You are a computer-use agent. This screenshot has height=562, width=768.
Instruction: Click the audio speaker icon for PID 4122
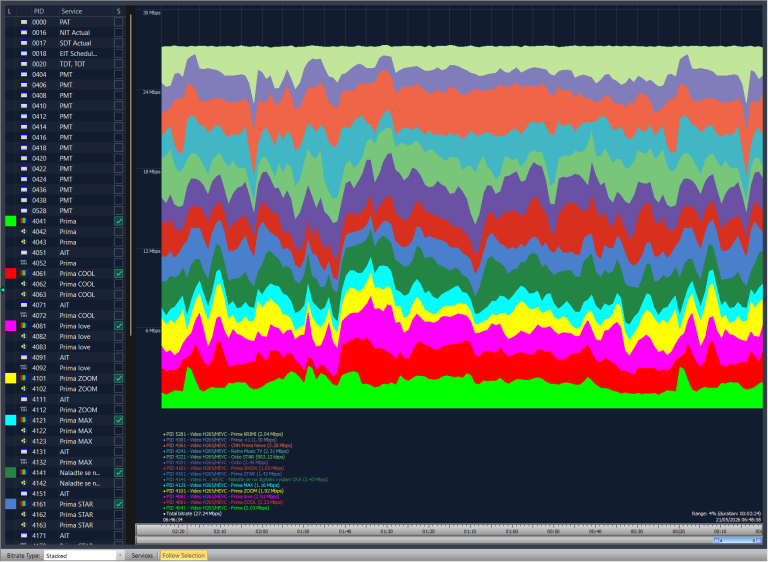coord(24,431)
